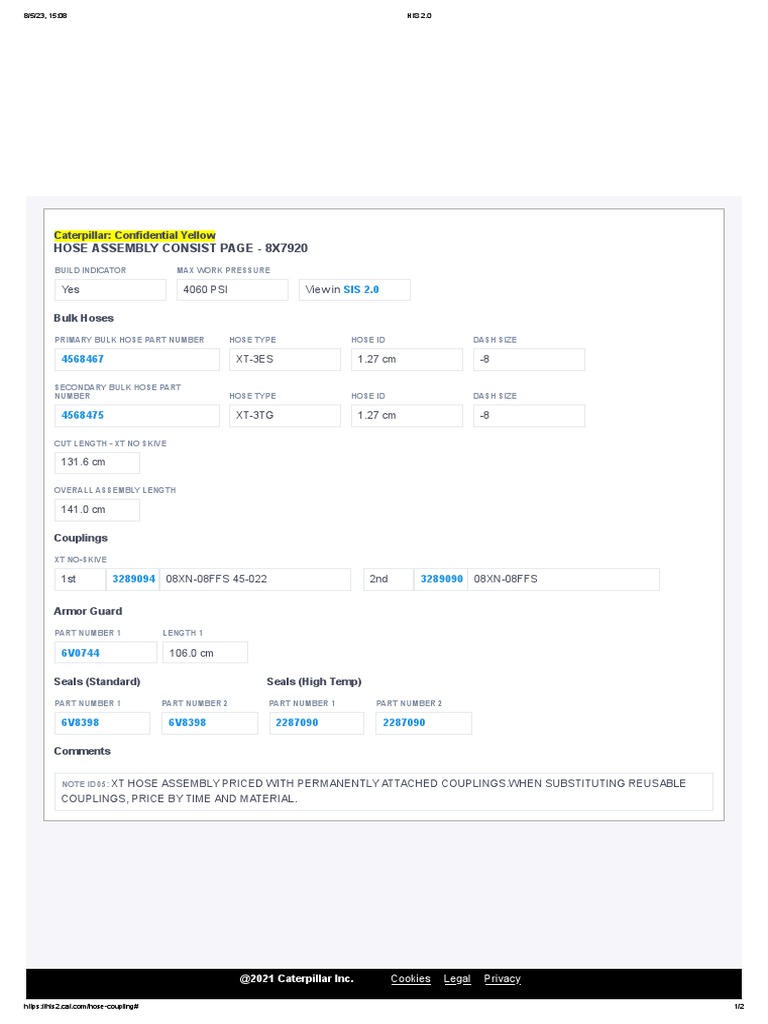Select the Caterpillar: Confidential Yellow label
768x1024 pixels.
pos(135,235)
